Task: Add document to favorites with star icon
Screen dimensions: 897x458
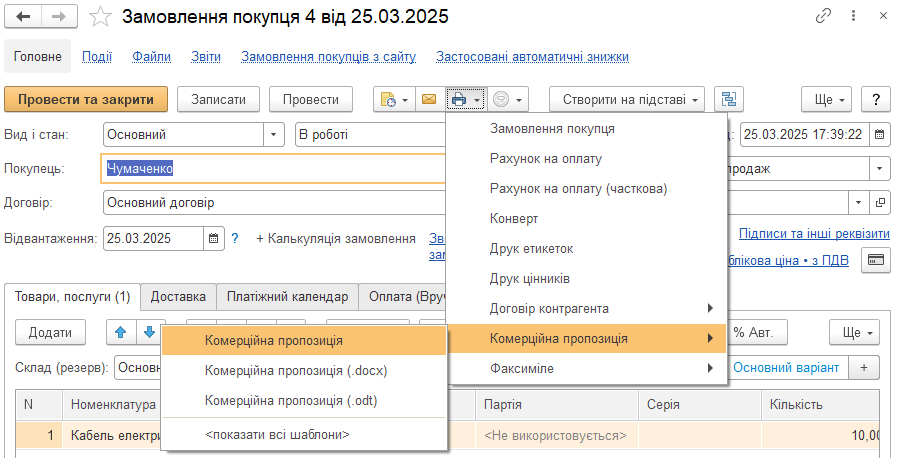Action: coord(100,17)
